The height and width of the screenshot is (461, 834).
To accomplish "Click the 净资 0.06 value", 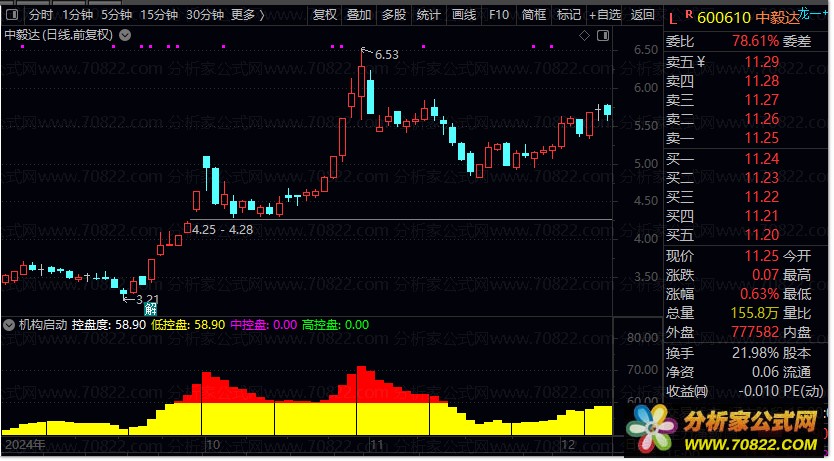I will click(x=765, y=372).
